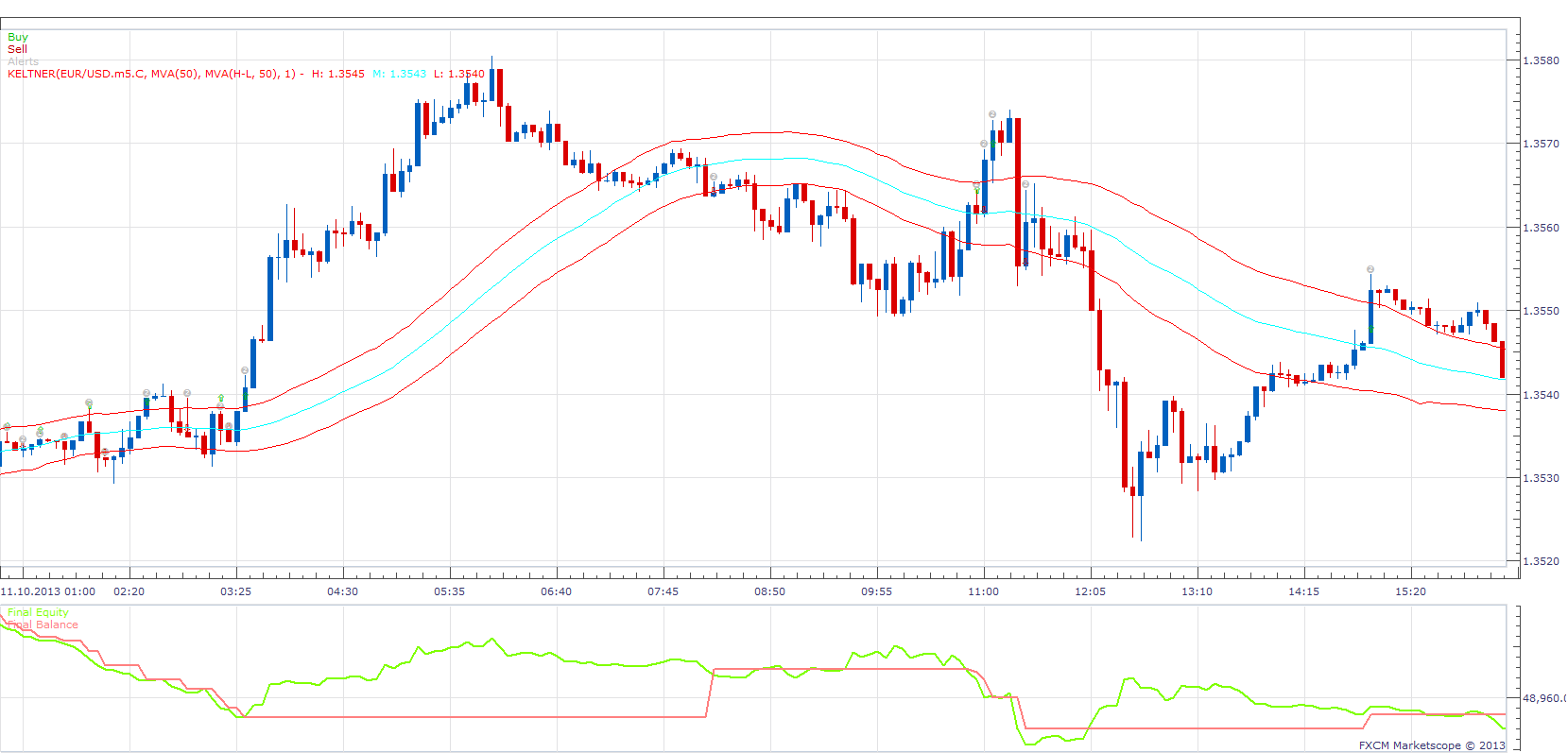Click the red Sell legend label
Image resolution: width=1568 pixels, height=753 pixels.
pyautogui.click(x=18, y=49)
